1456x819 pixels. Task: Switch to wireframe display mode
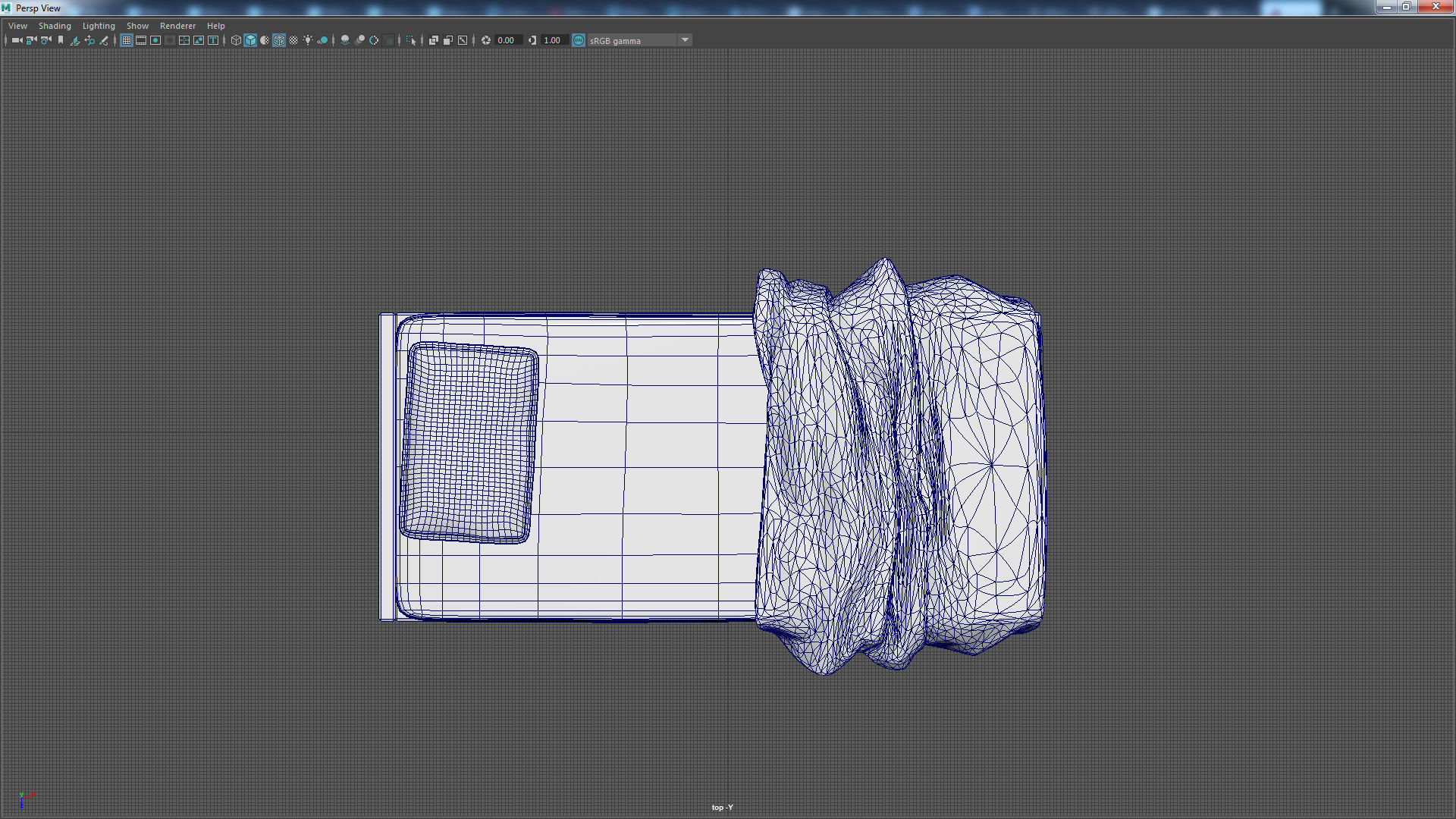236,40
